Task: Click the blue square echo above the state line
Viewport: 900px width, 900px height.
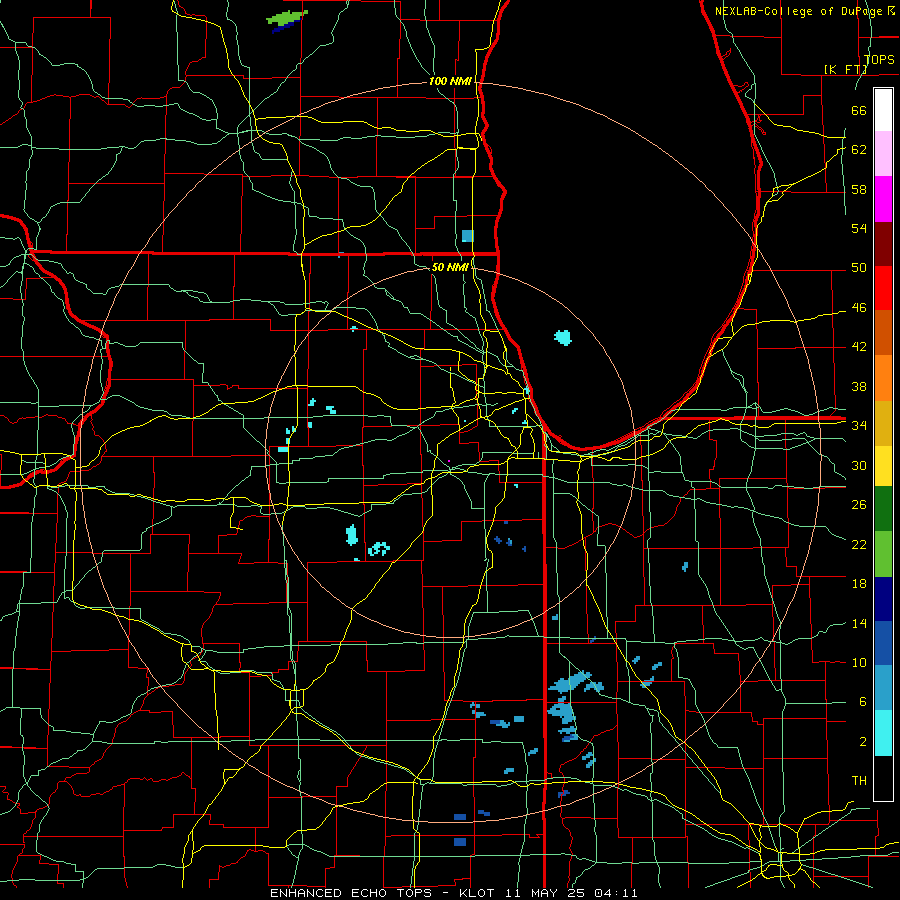Action: 468,236
